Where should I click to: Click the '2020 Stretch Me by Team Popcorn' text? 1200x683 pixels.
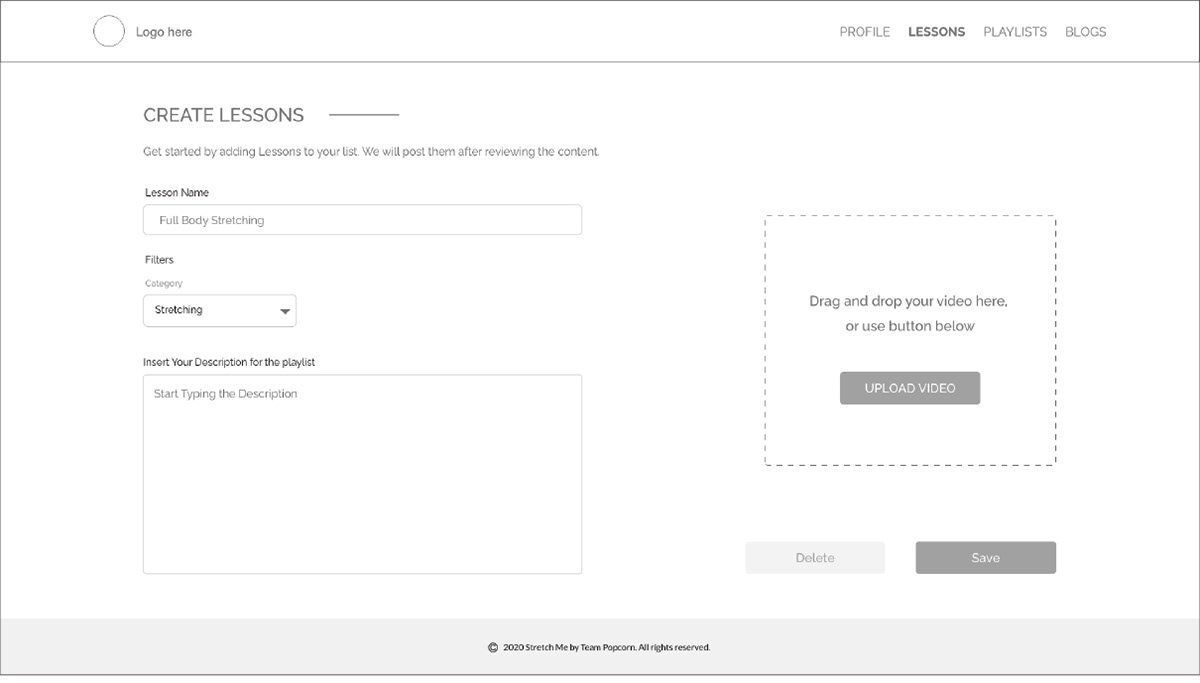point(607,648)
